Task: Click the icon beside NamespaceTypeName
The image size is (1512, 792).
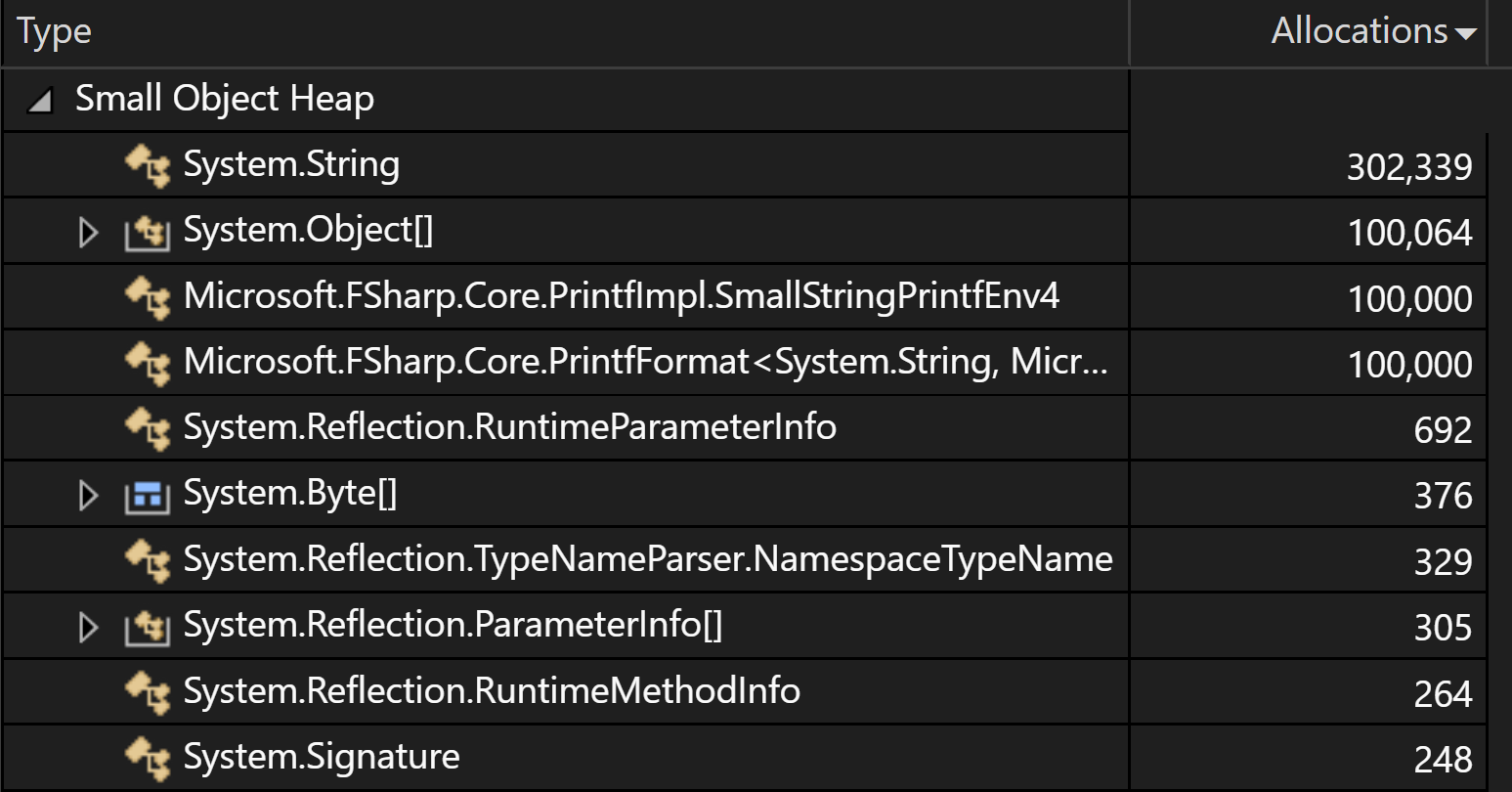Action: click(151, 559)
